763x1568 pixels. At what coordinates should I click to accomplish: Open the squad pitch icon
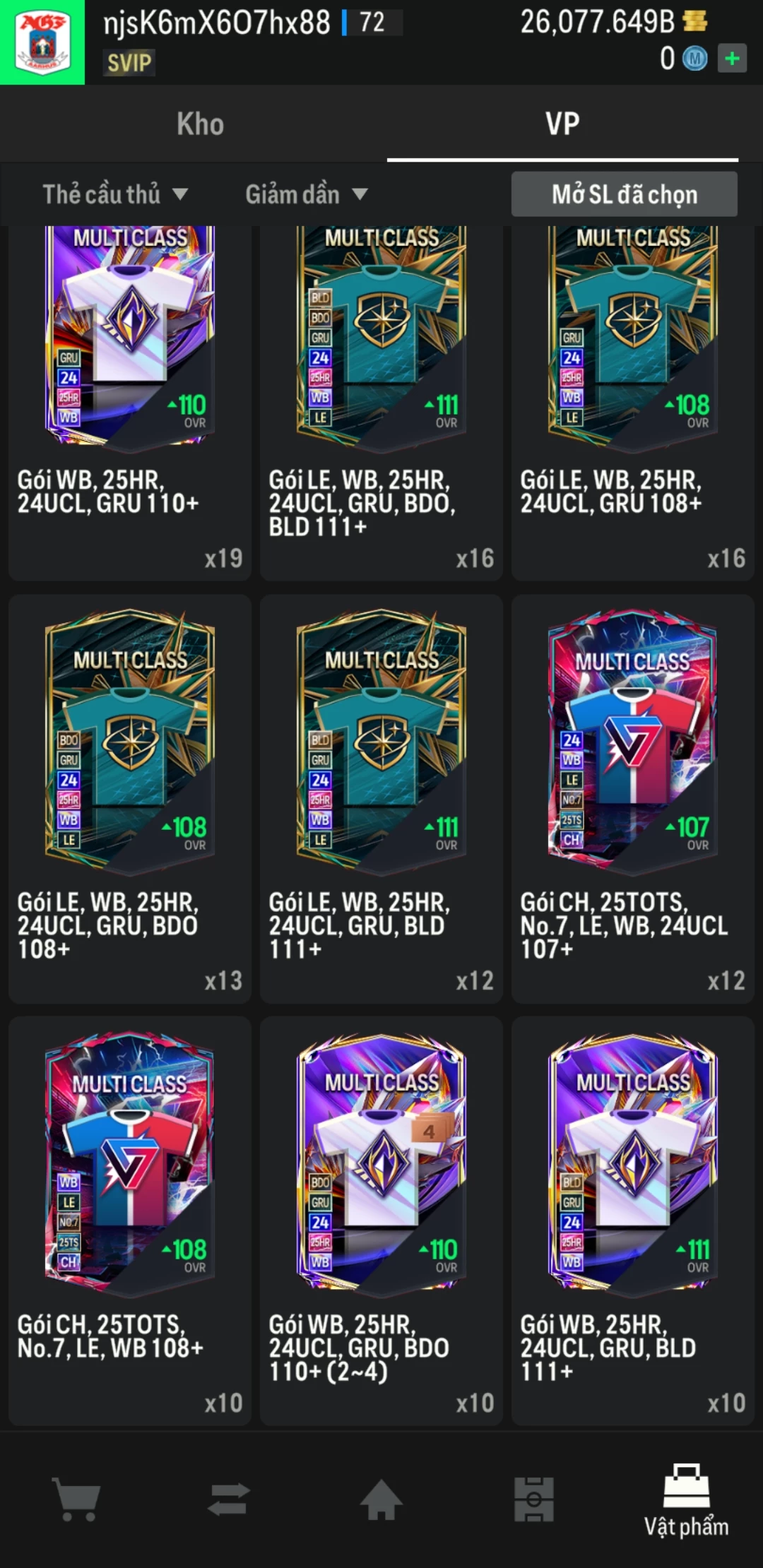pos(534,1498)
